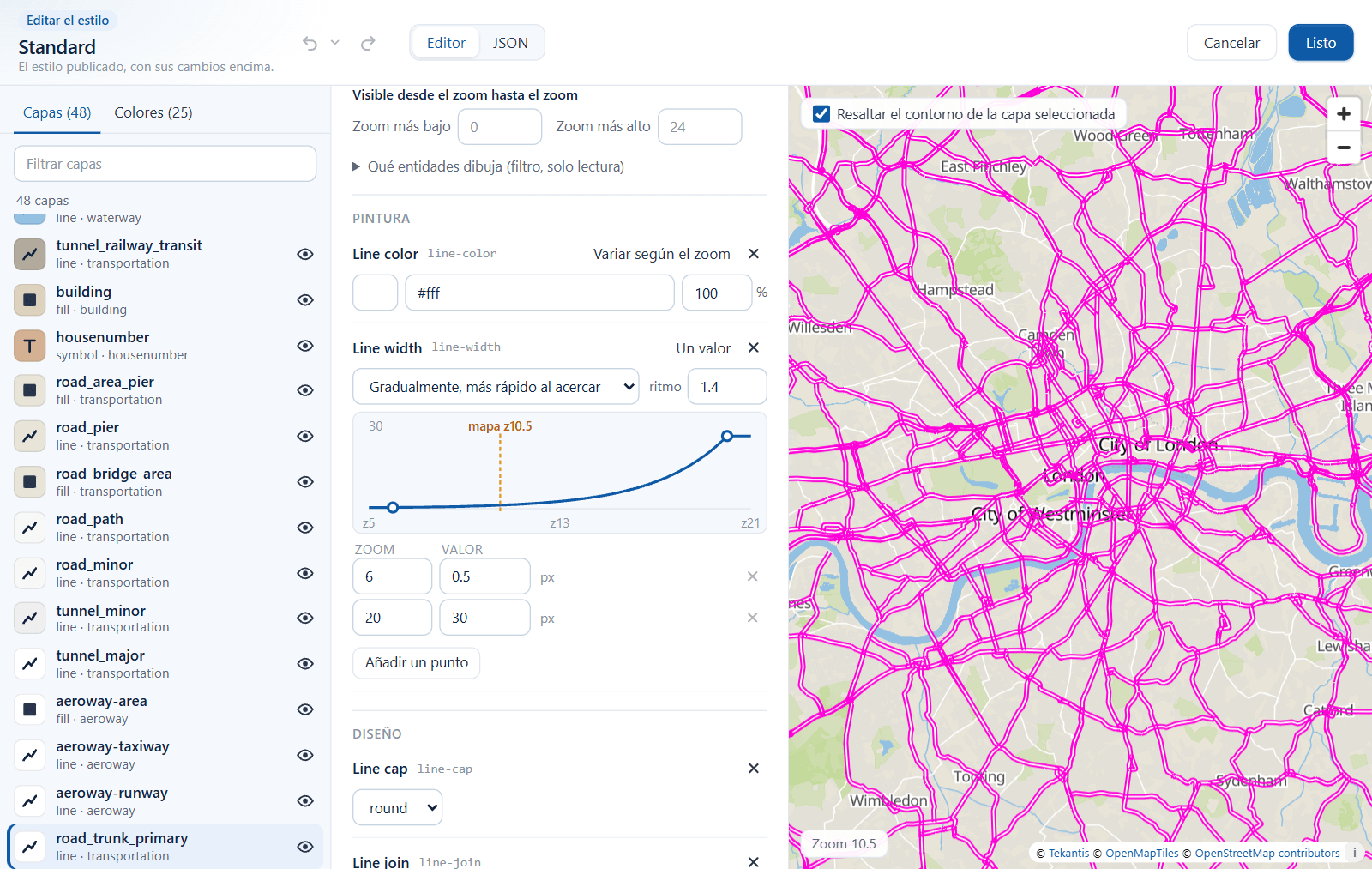1372x869 pixels.
Task: Open map attribution info icon
Action: [x=1355, y=853]
